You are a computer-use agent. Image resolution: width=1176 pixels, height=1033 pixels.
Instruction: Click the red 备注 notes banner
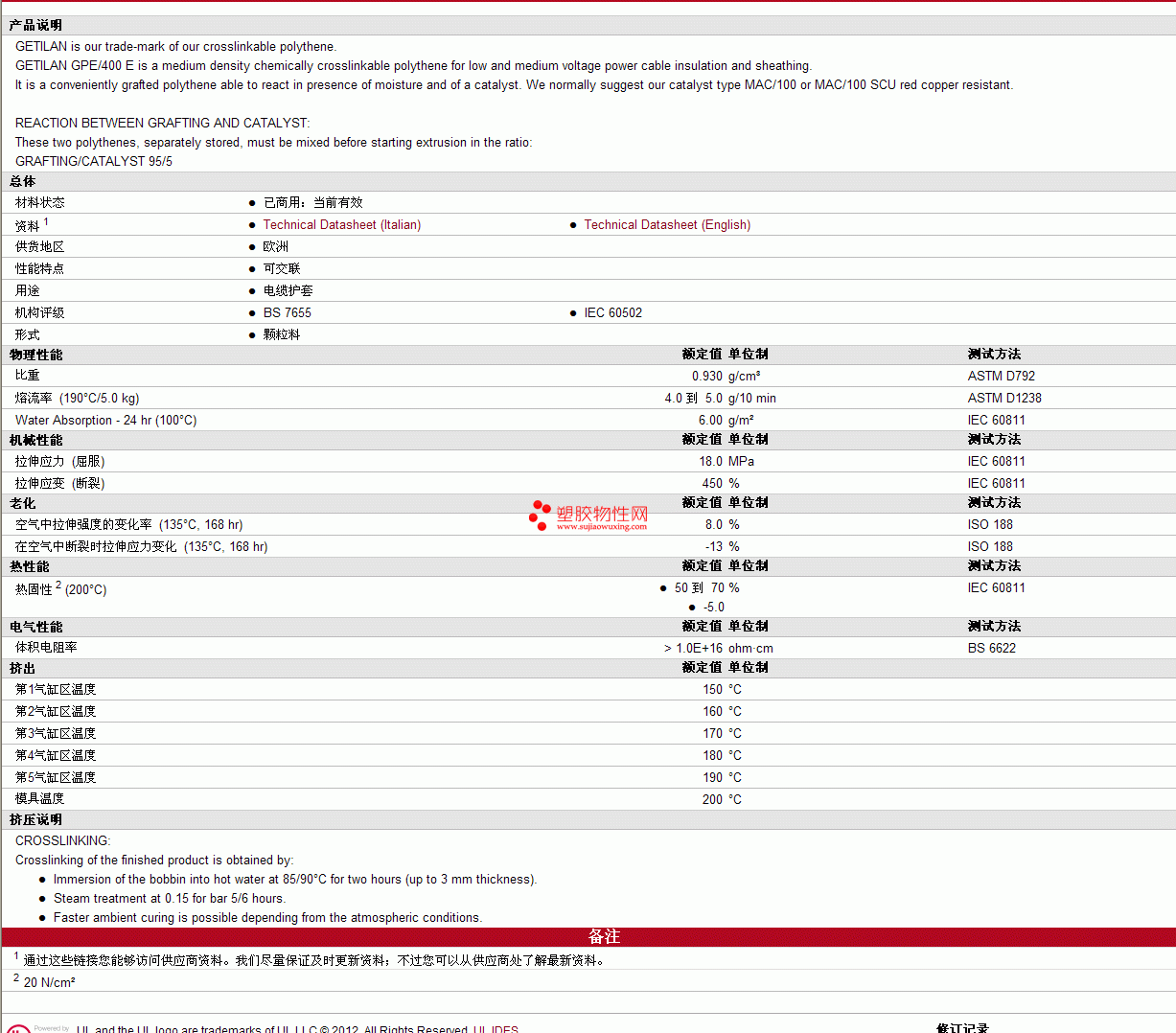(x=588, y=936)
